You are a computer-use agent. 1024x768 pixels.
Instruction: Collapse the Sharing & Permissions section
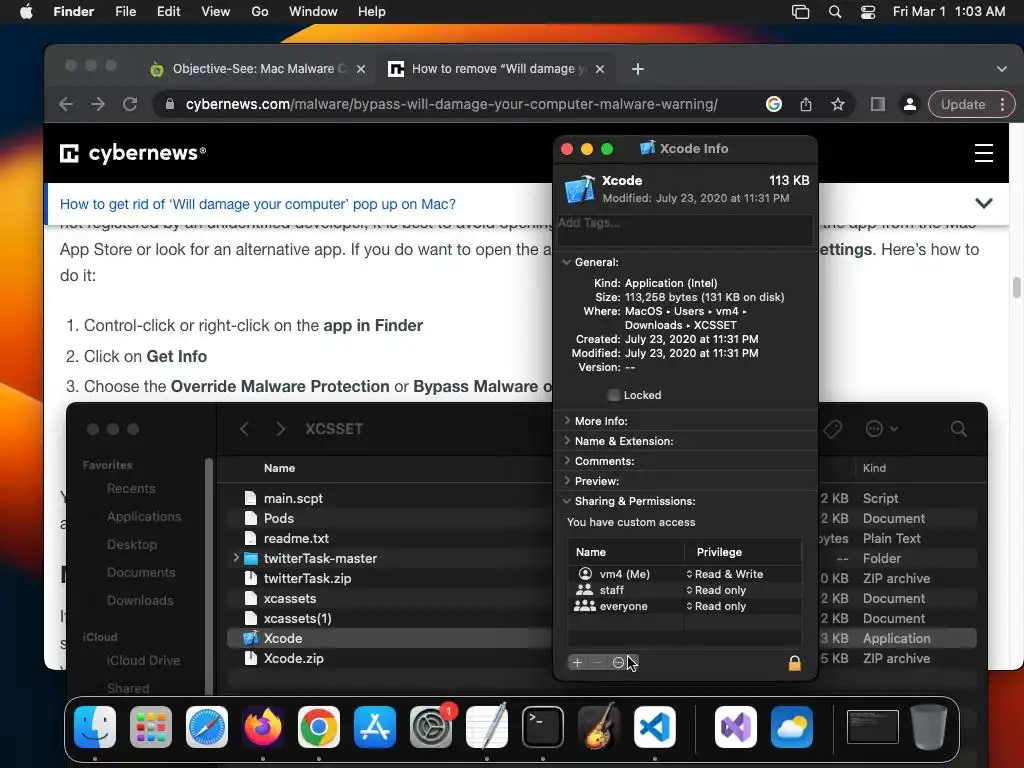tap(567, 501)
